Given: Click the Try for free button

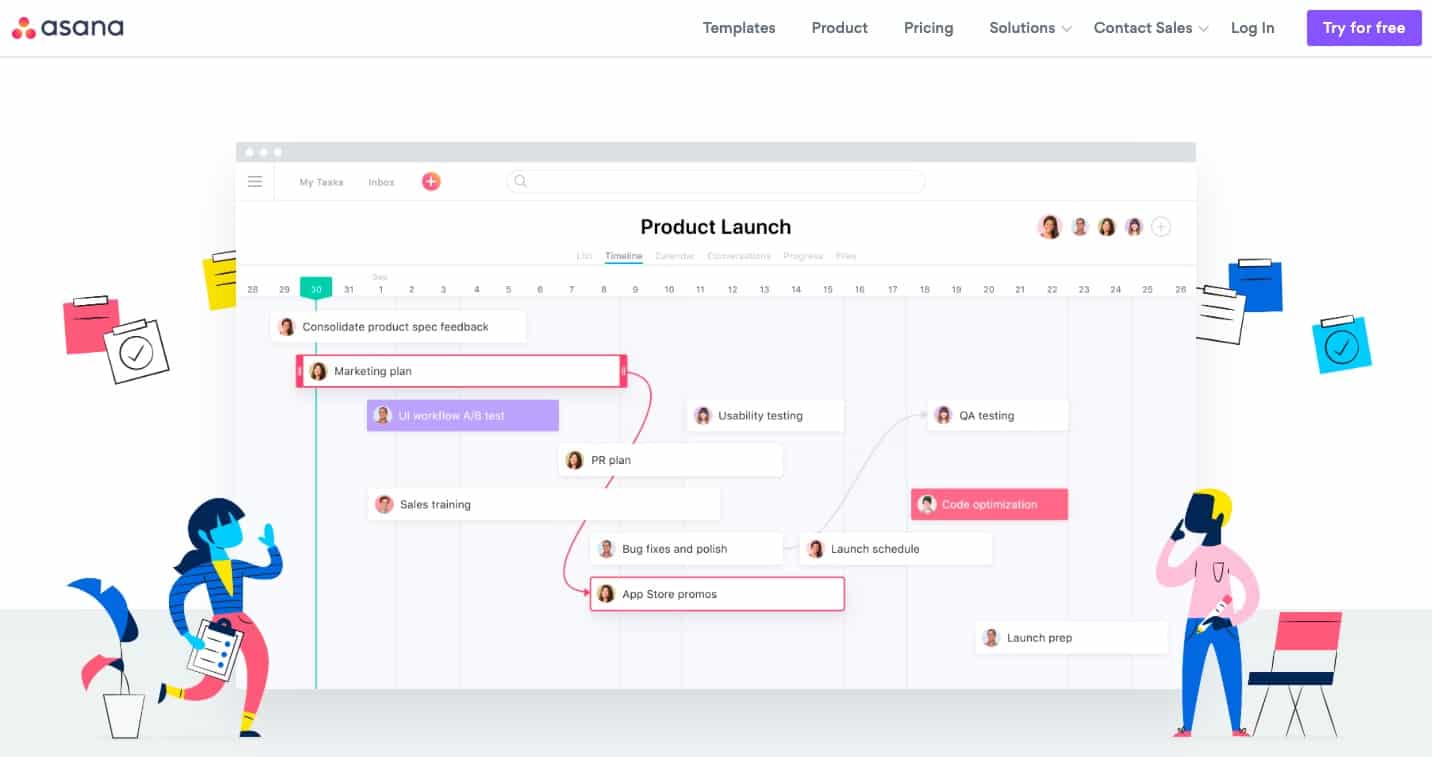Looking at the screenshot, I should 1364,28.
